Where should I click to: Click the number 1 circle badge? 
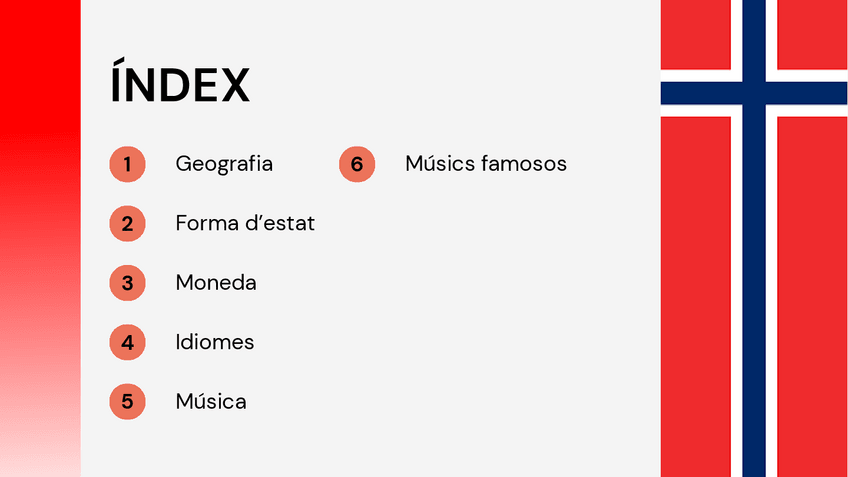tap(127, 164)
